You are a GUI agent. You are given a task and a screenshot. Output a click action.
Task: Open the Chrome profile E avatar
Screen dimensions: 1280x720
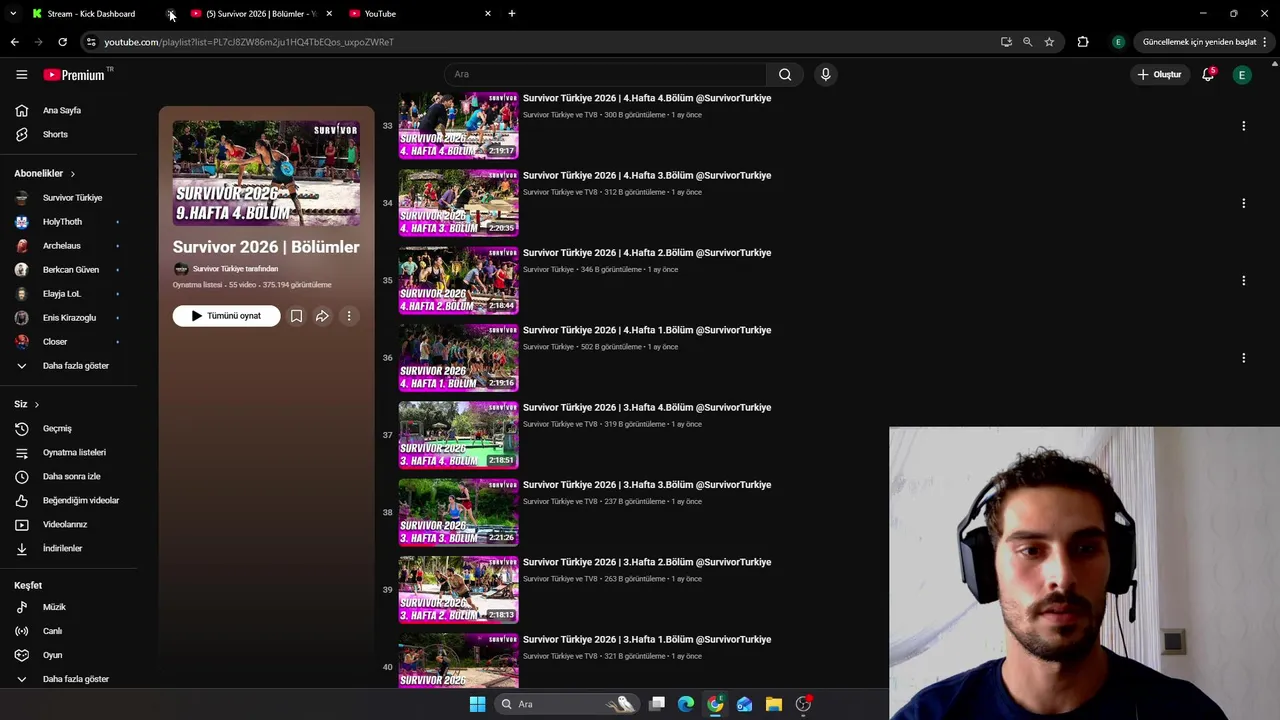[x=1118, y=42]
